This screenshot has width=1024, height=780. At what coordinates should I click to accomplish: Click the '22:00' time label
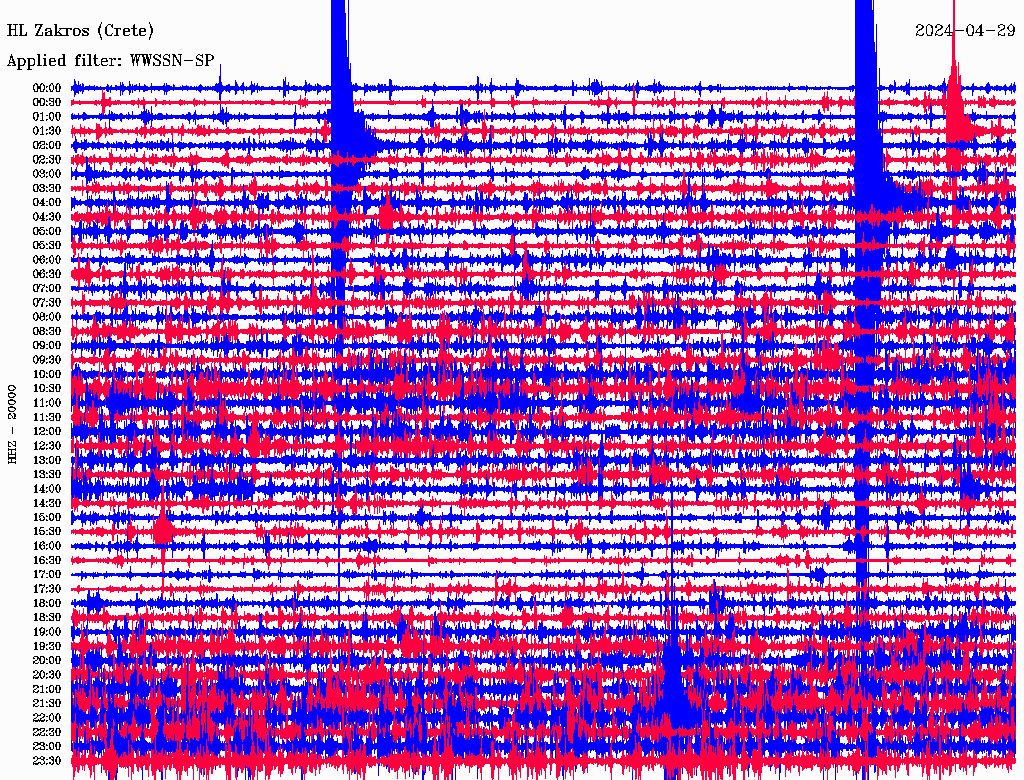pos(47,718)
